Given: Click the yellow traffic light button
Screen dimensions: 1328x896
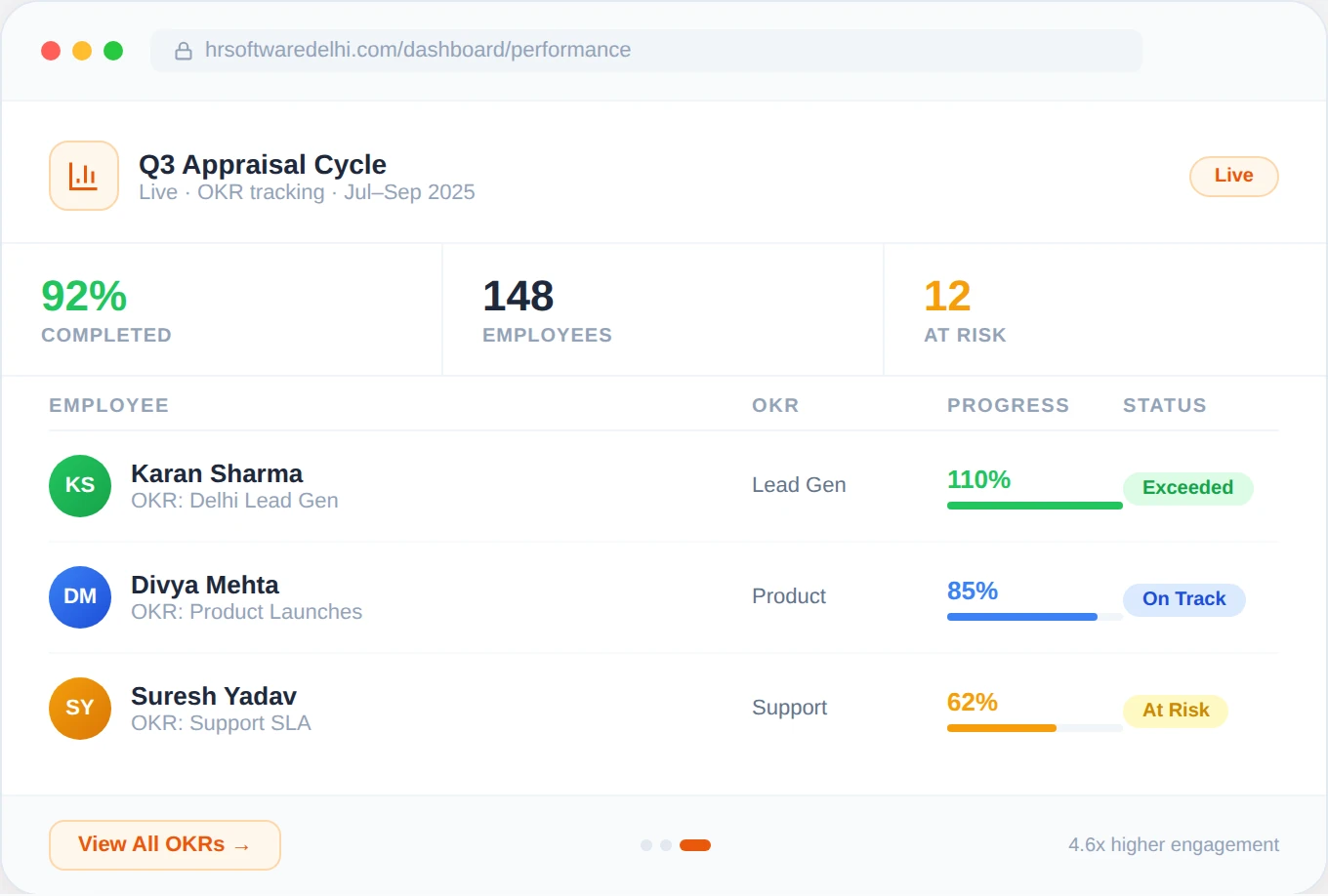Looking at the screenshot, I should pos(82,50).
